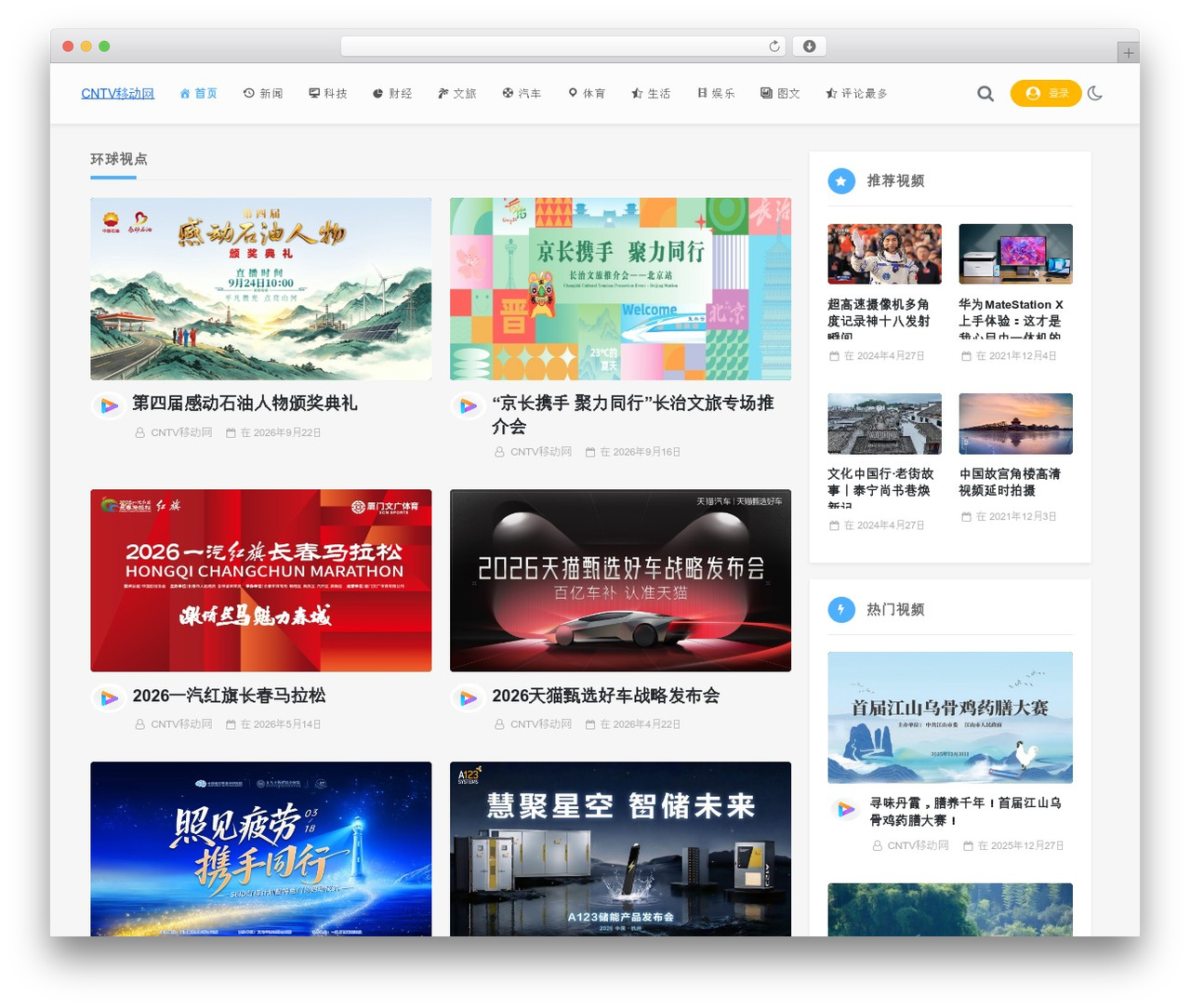1190x1008 pixels.
Task: Open the 文旅 menu item
Action: [x=456, y=93]
